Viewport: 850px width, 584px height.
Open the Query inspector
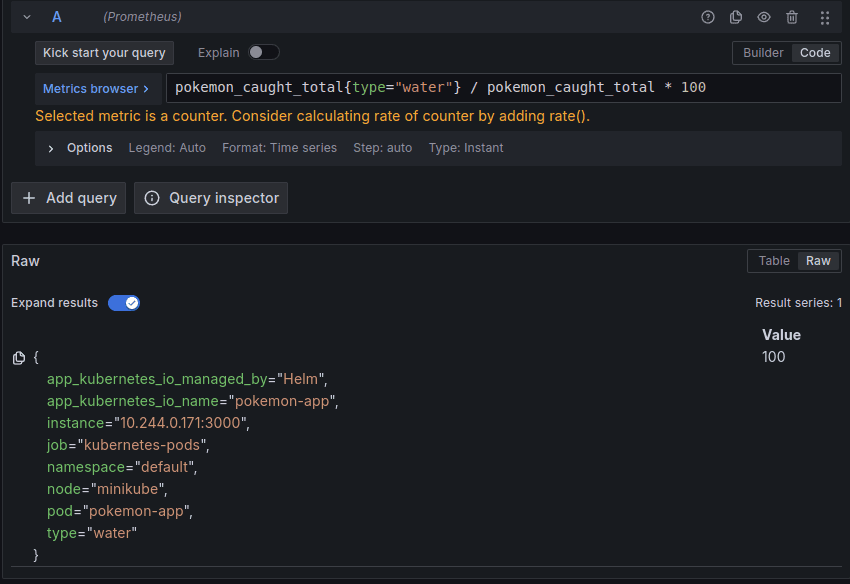pyautogui.click(x=211, y=198)
